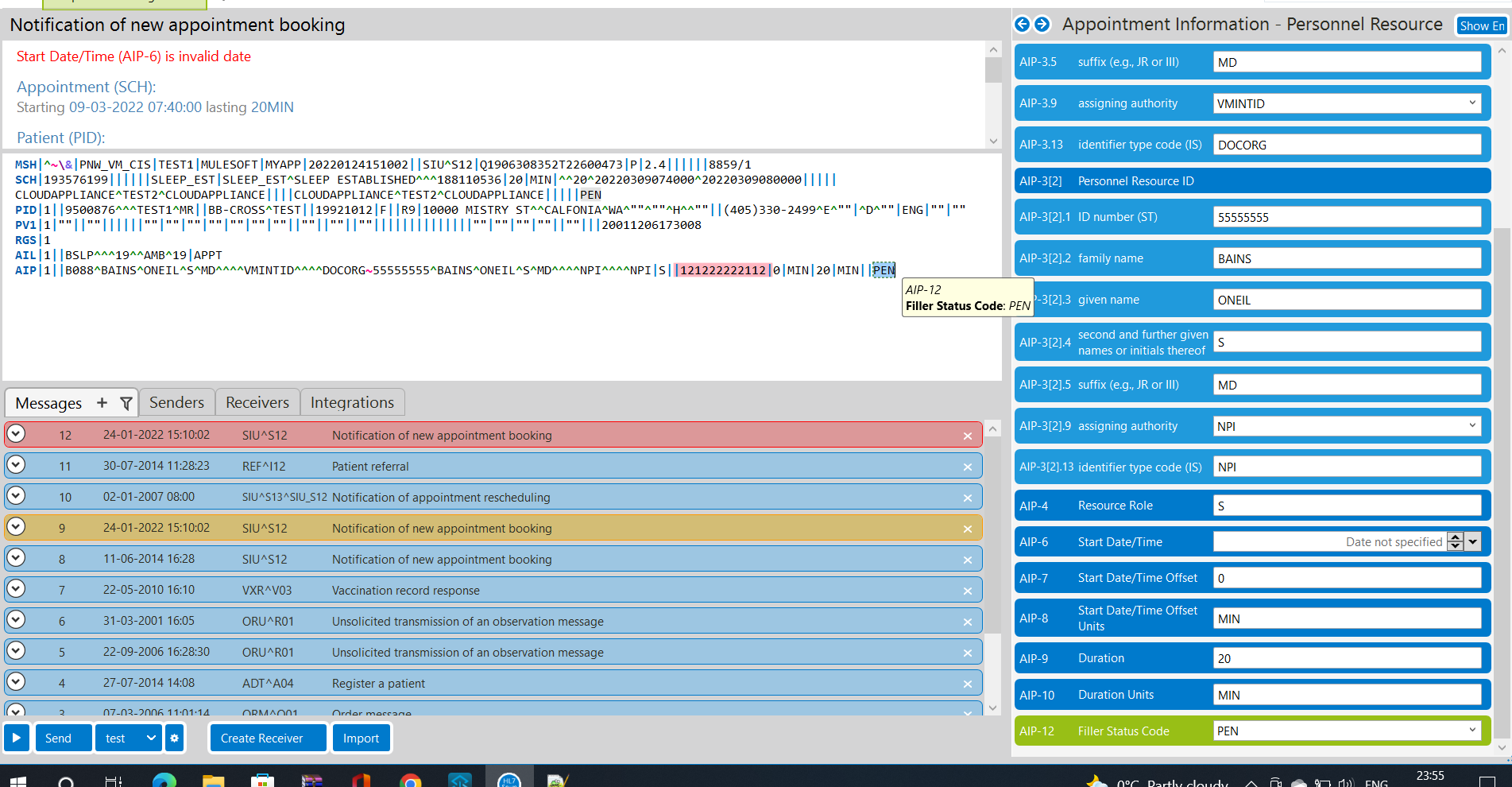Click the summary pane scroll-down arrow
The height and width of the screenshot is (787, 1512).
993,141
